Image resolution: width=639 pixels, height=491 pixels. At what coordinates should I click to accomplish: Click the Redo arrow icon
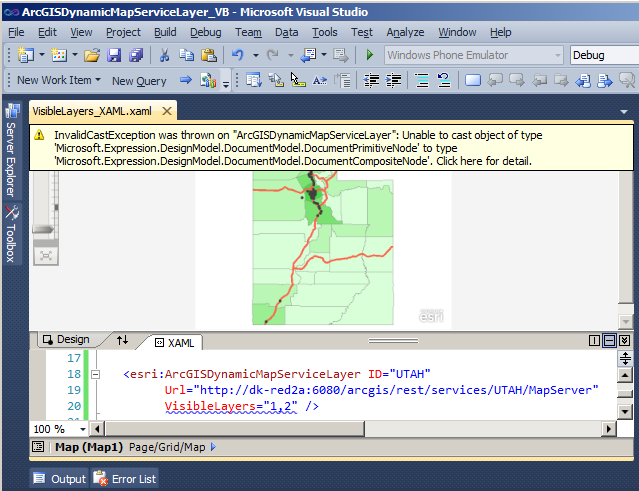(x=272, y=55)
